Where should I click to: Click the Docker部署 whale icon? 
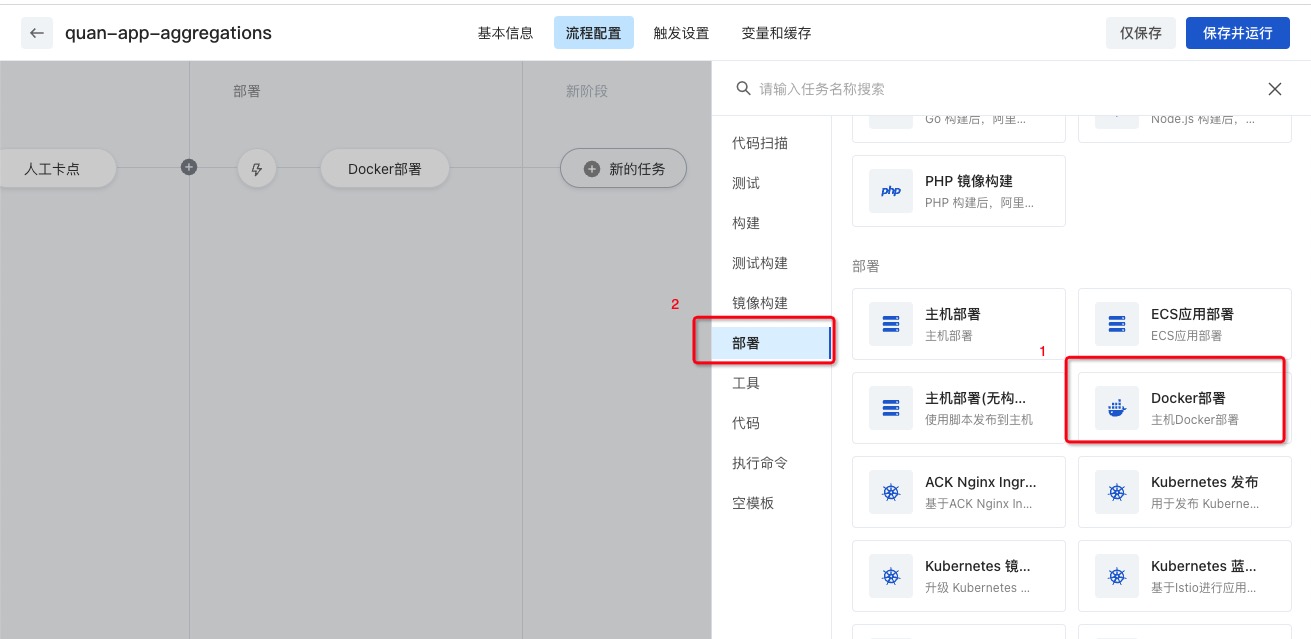coord(1116,408)
